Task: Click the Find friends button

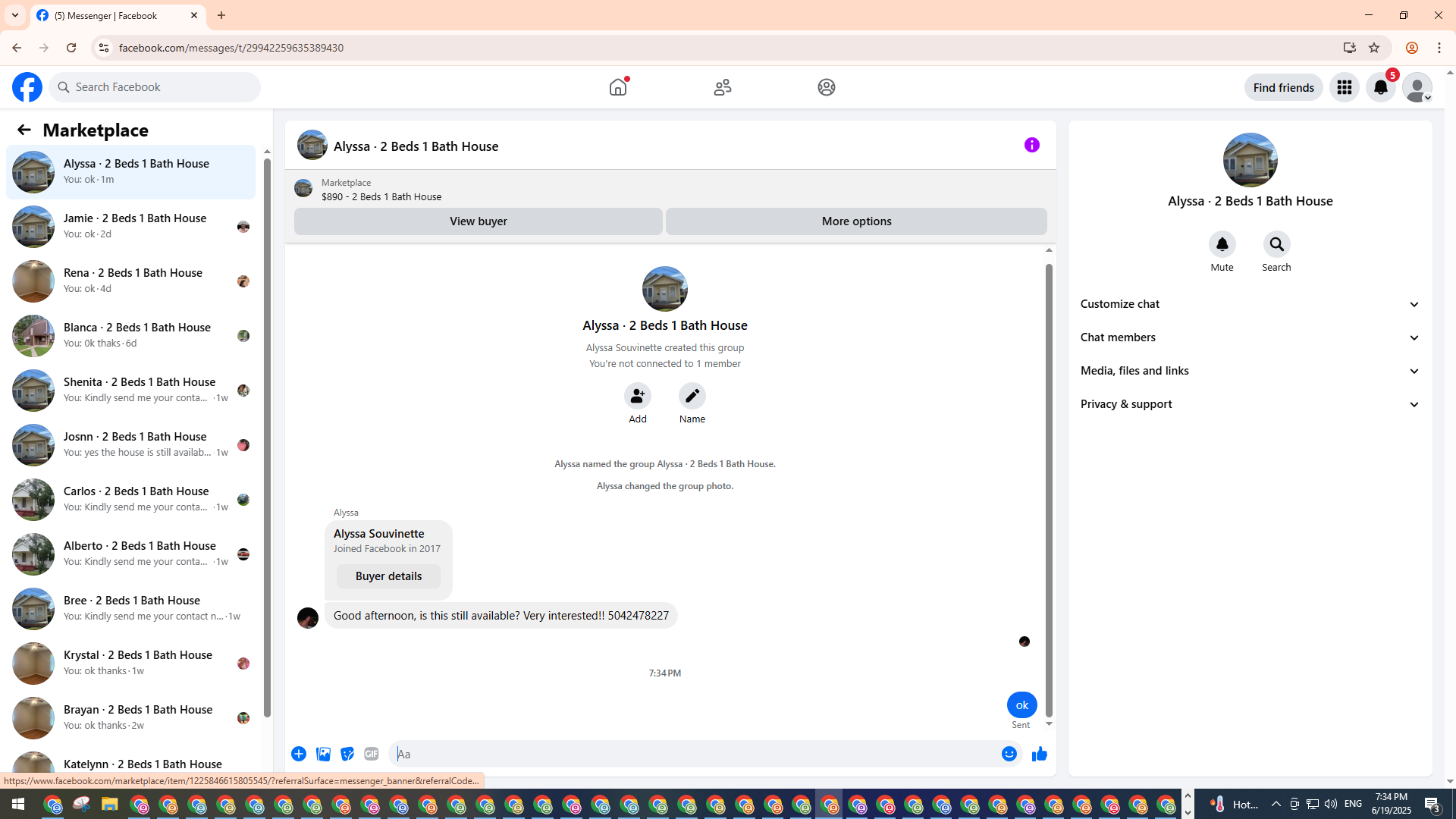Action: pyautogui.click(x=1284, y=87)
